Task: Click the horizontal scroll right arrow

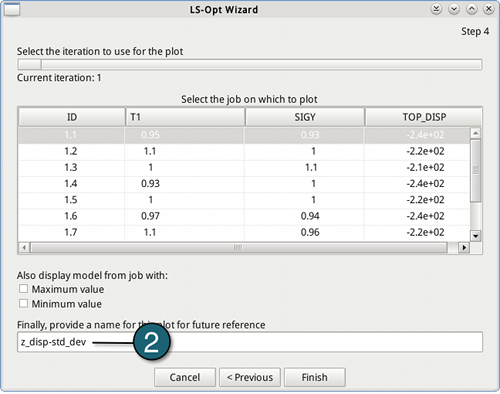Action: click(x=464, y=248)
